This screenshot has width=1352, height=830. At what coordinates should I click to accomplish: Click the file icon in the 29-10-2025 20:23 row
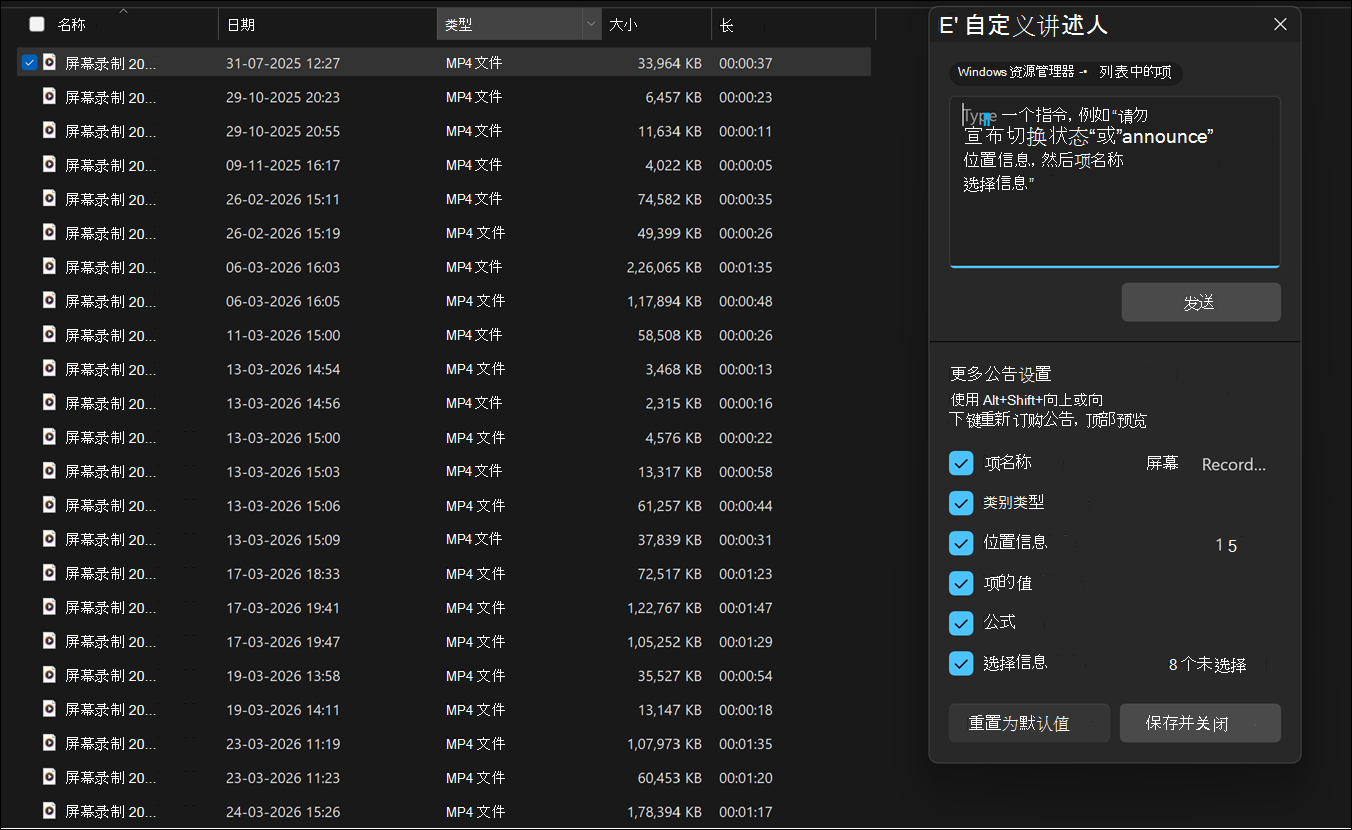click(48, 97)
